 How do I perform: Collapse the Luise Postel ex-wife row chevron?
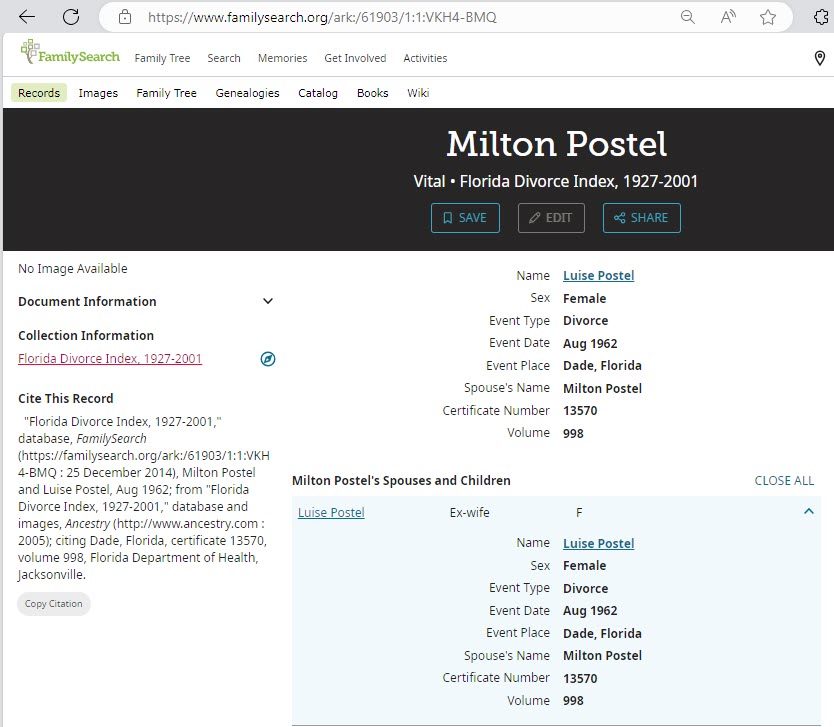(808, 512)
